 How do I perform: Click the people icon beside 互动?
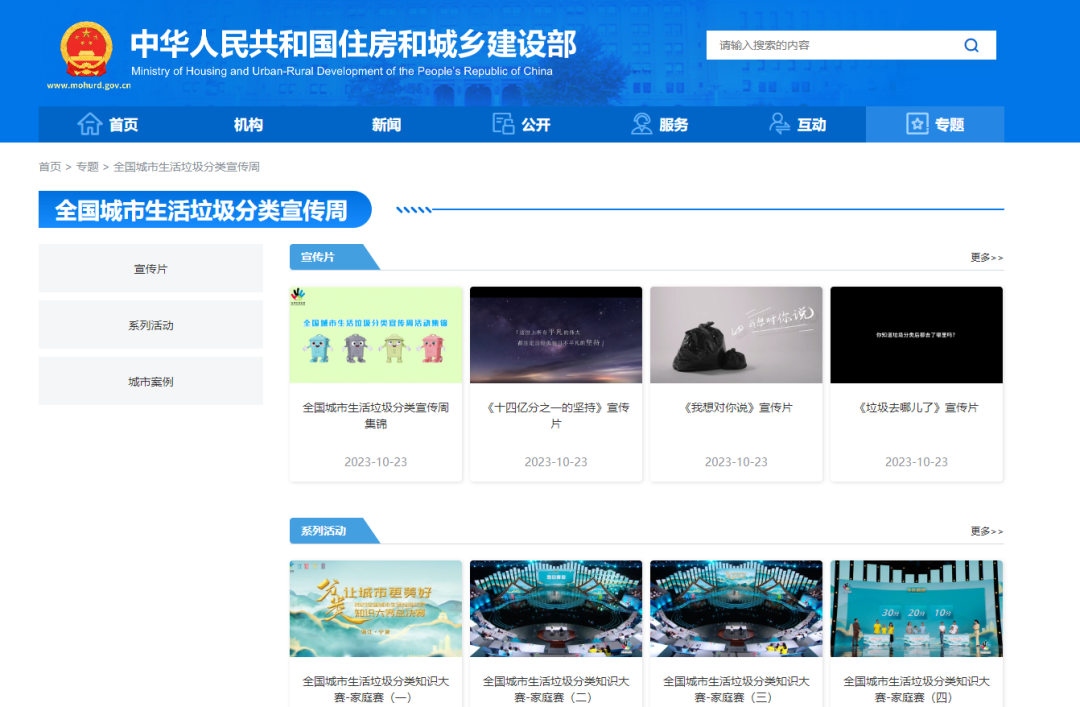click(781, 124)
